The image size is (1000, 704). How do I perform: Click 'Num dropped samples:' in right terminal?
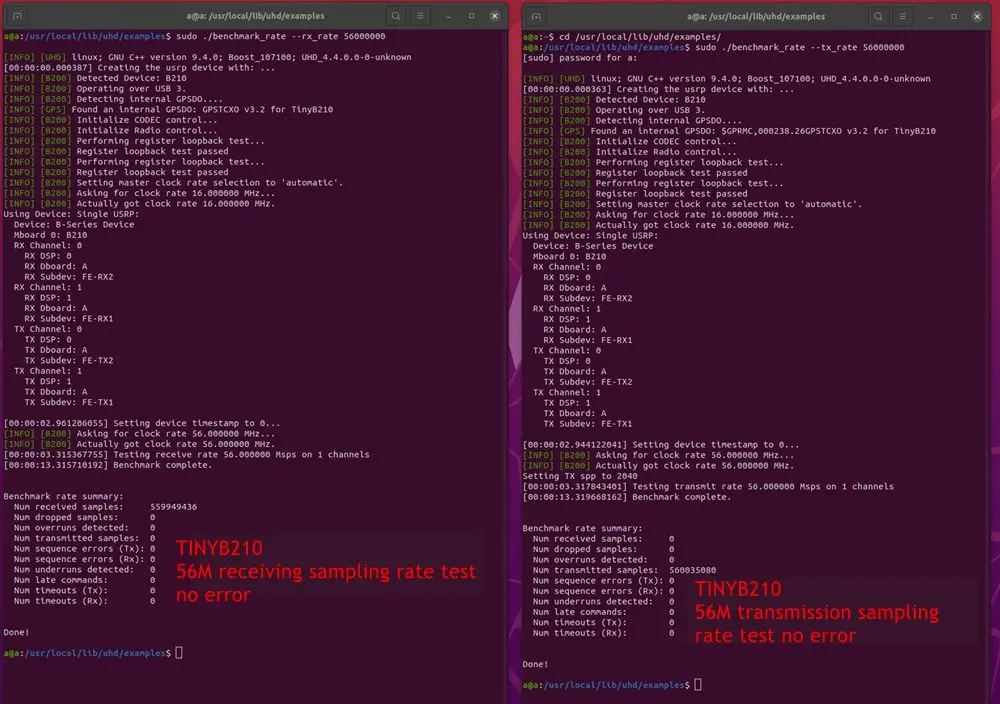pyautogui.click(x=585, y=549)
